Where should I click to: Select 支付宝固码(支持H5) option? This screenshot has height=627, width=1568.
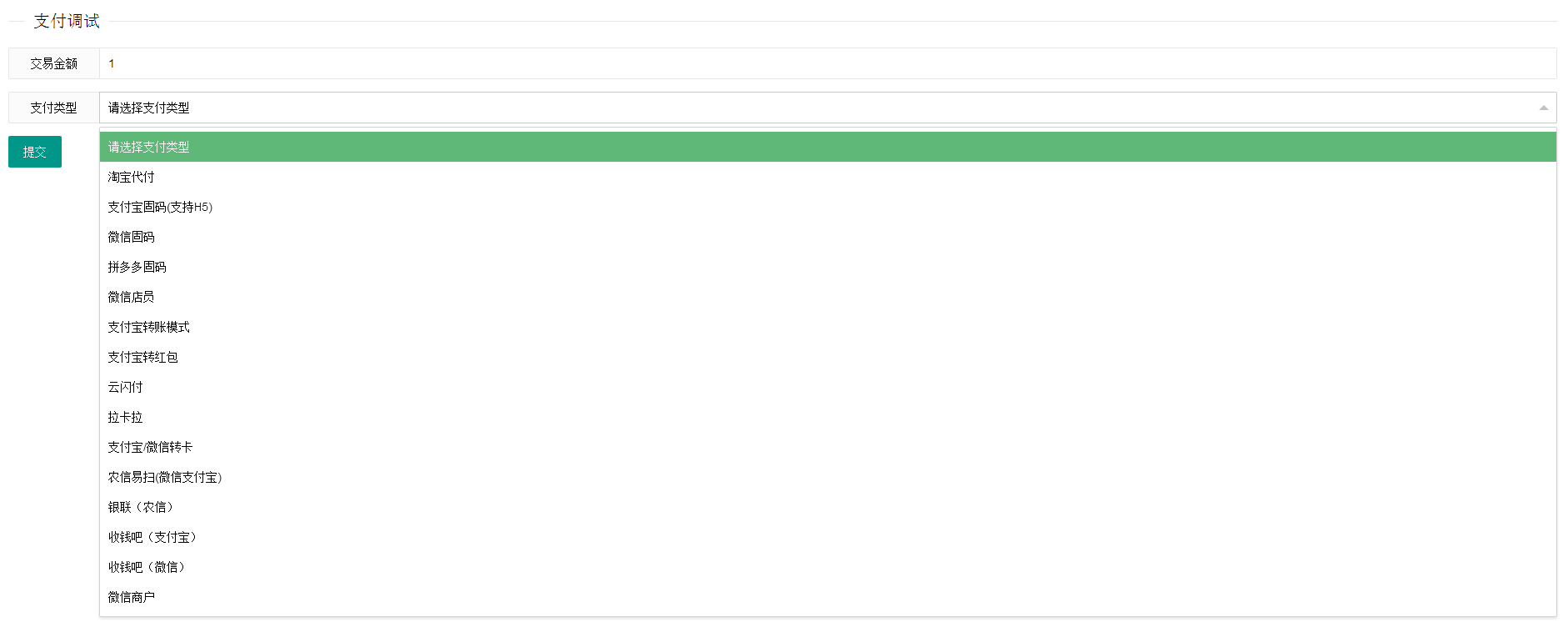click(x=160, y=207)
